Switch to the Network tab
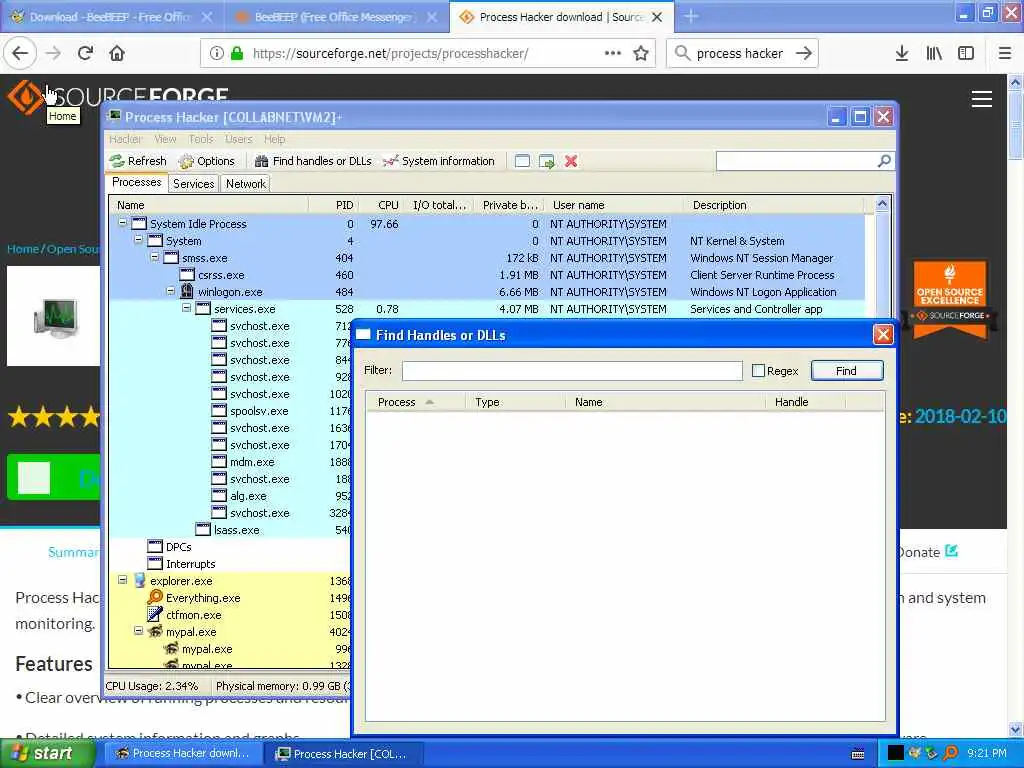1024x768 pixels. click(246, 184)
